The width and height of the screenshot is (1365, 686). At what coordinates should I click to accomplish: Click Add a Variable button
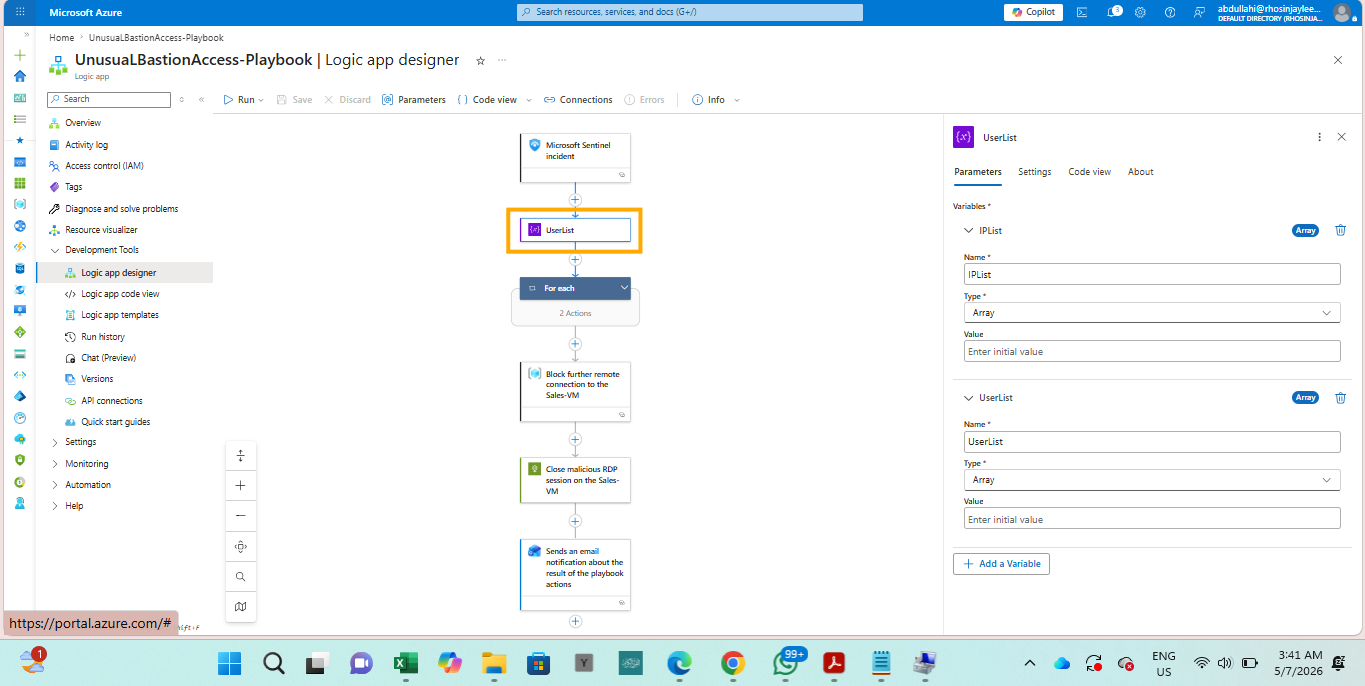(1001, 564)
